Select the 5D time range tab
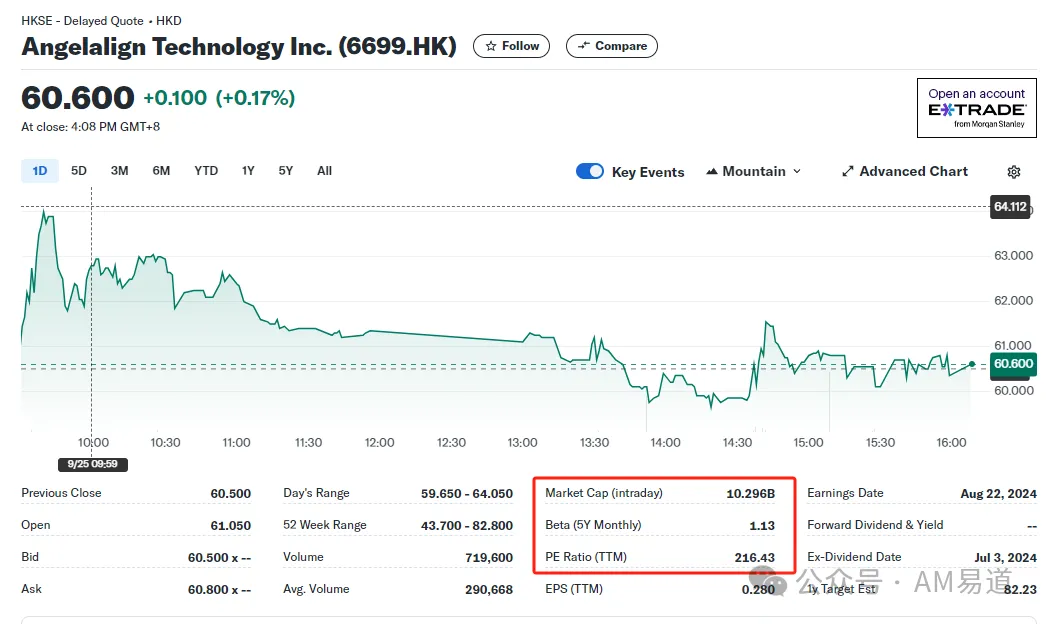Image resolution: width=1046 pixels, height=624 pixels. (x=79, y=171)
